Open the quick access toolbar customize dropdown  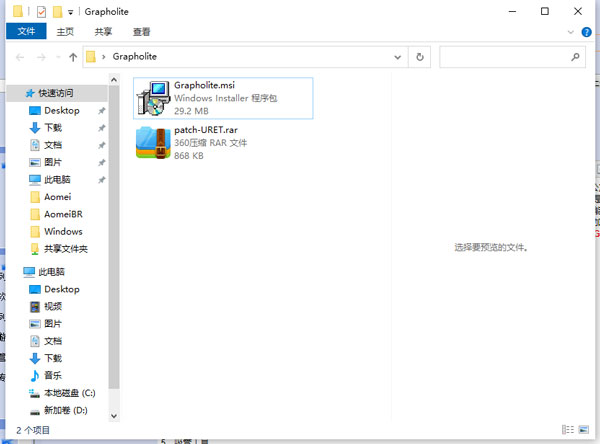(70, 12)
